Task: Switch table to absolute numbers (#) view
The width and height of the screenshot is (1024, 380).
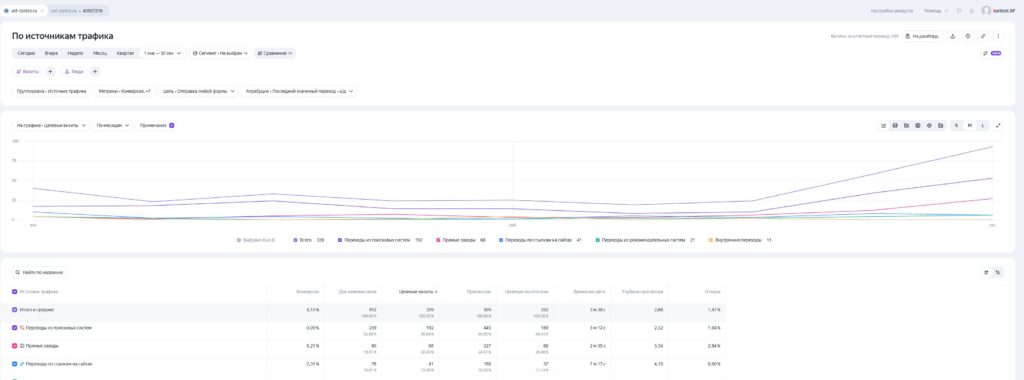Action: click(x=986, y=272)
